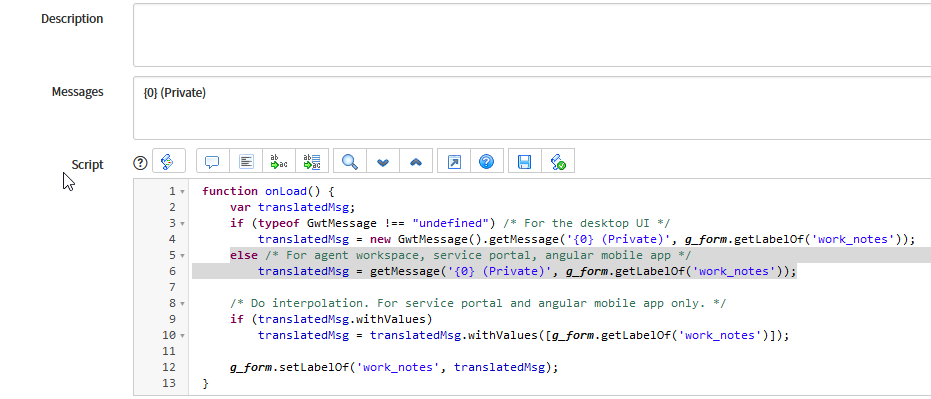Click the Script field help question mark icon
This screenshot has width=931, height=399.
[140, 162]
